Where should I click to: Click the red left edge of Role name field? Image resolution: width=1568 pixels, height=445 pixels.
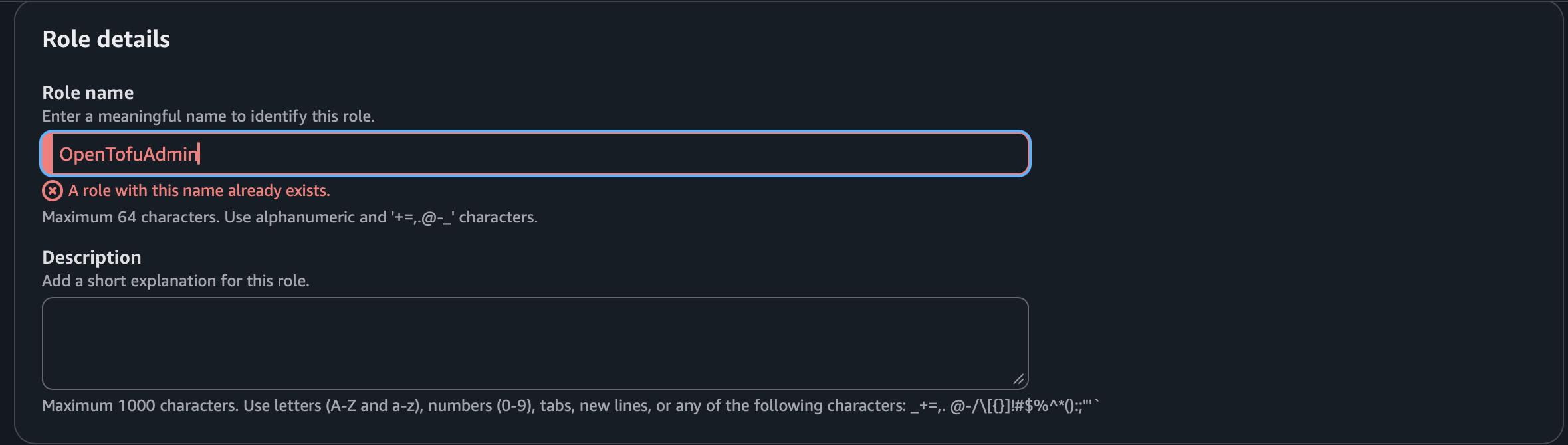47,154
